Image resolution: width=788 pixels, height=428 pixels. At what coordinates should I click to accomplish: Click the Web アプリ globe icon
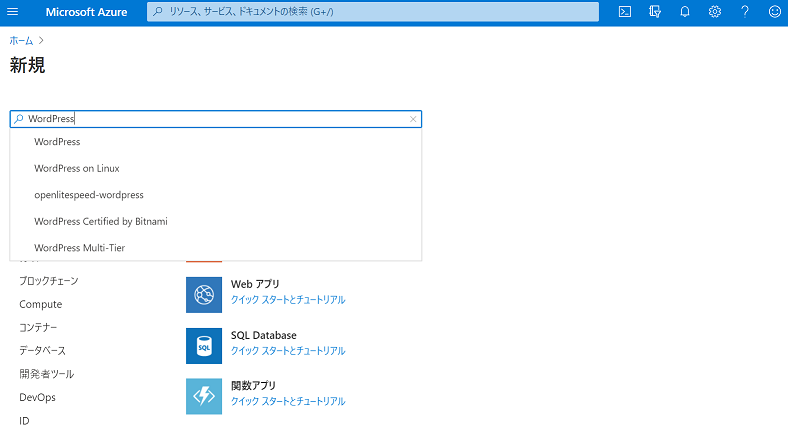pyautogui.click(x=204, y=295)
